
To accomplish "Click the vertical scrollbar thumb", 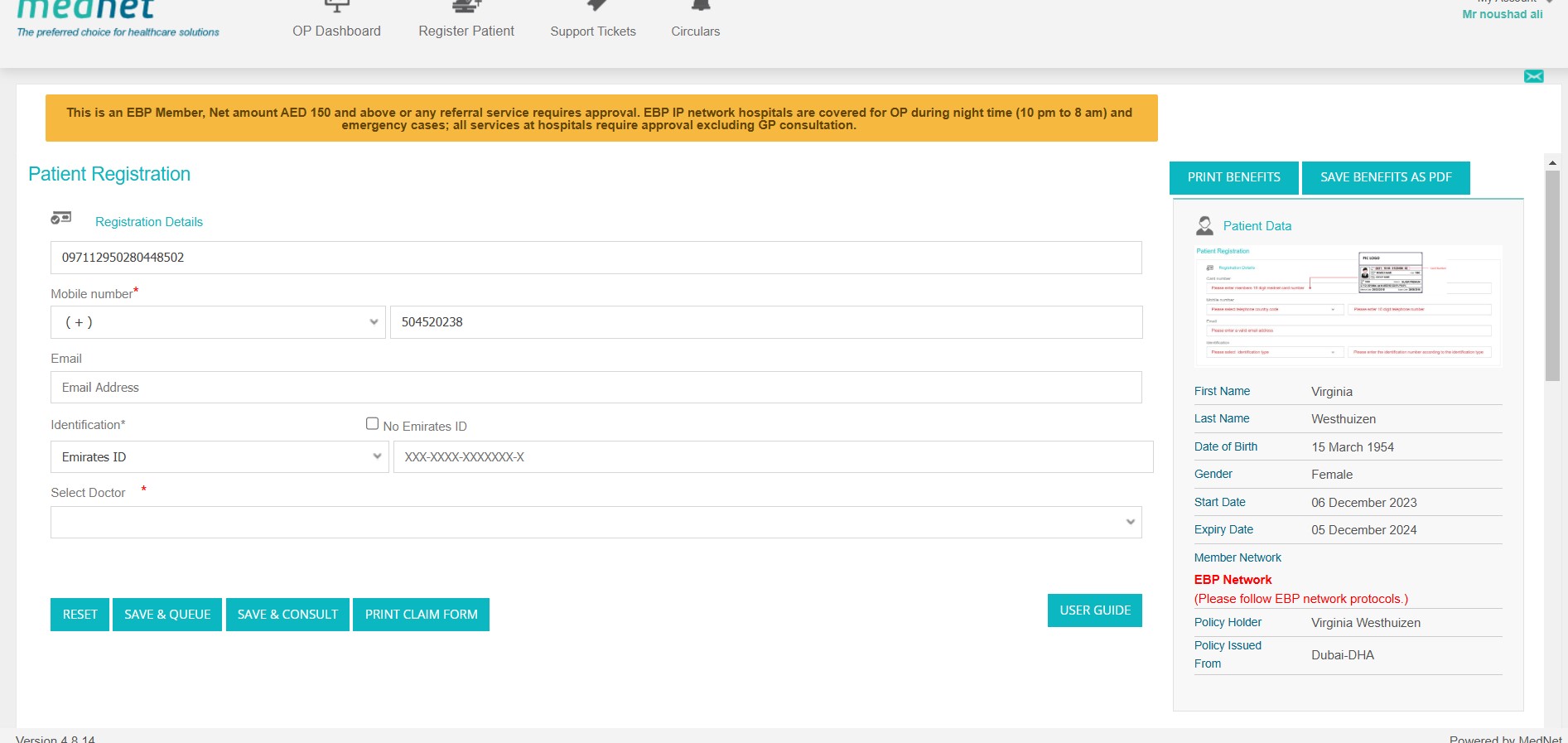I will pos(1552,275).
